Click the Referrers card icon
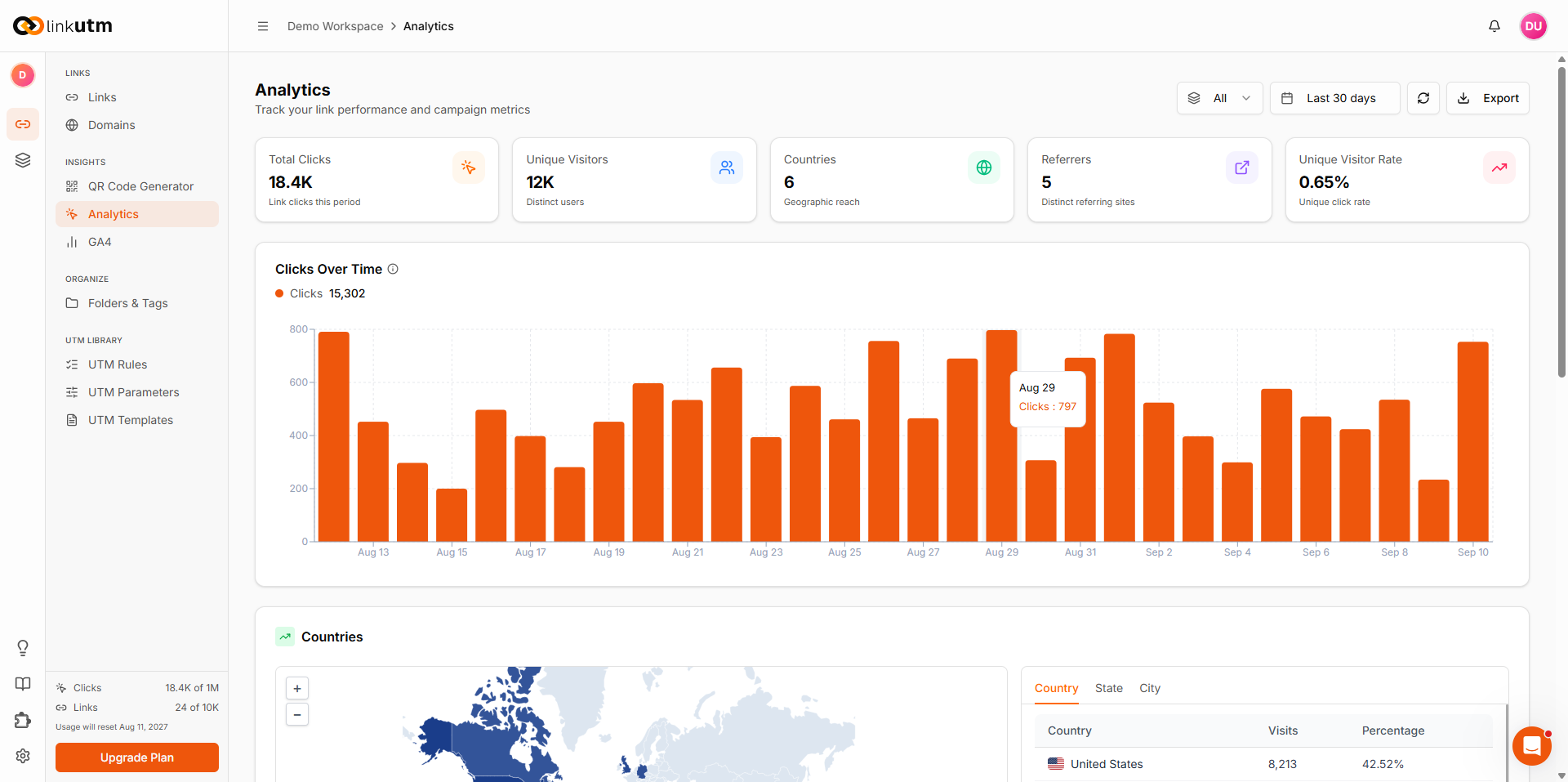 [x=1242, y=168]
